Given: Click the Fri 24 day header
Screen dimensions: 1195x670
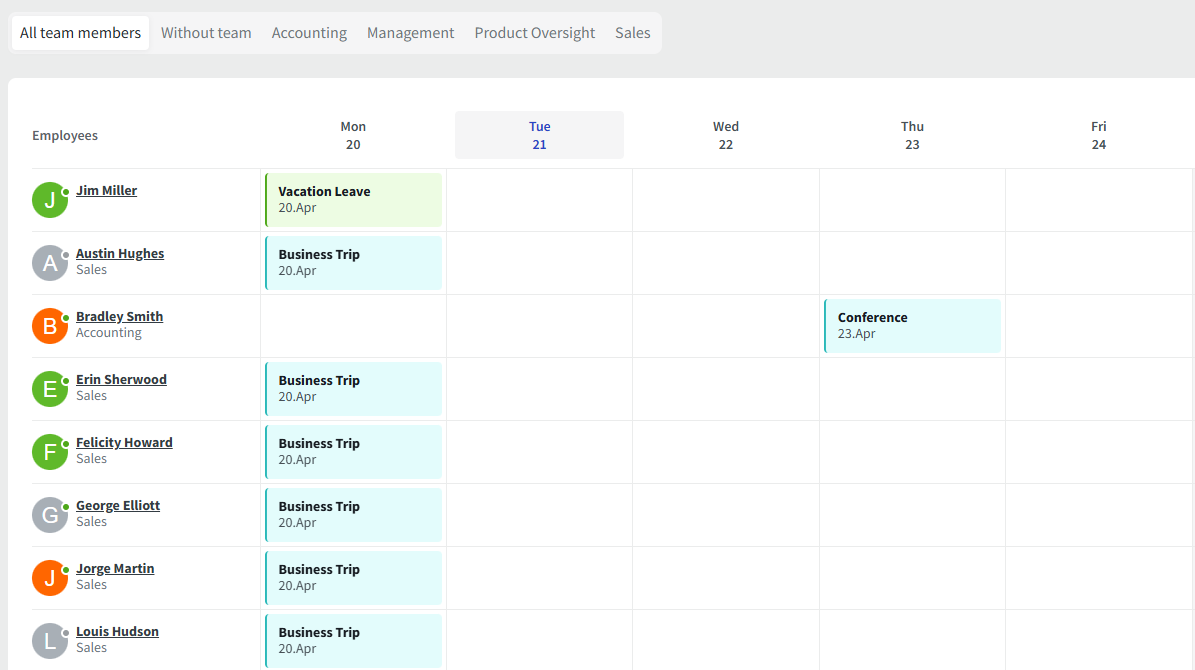Looking at the screenshot, I should 1098,135.
